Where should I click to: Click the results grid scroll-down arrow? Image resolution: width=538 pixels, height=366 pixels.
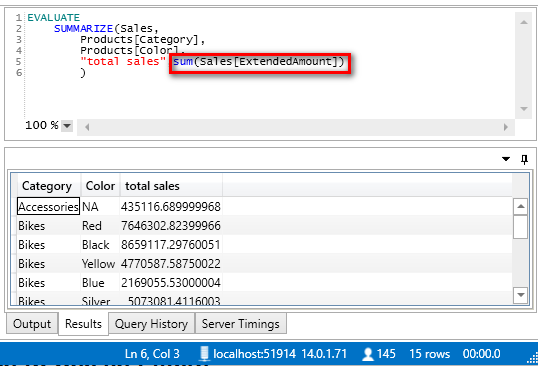pos(521,295)
